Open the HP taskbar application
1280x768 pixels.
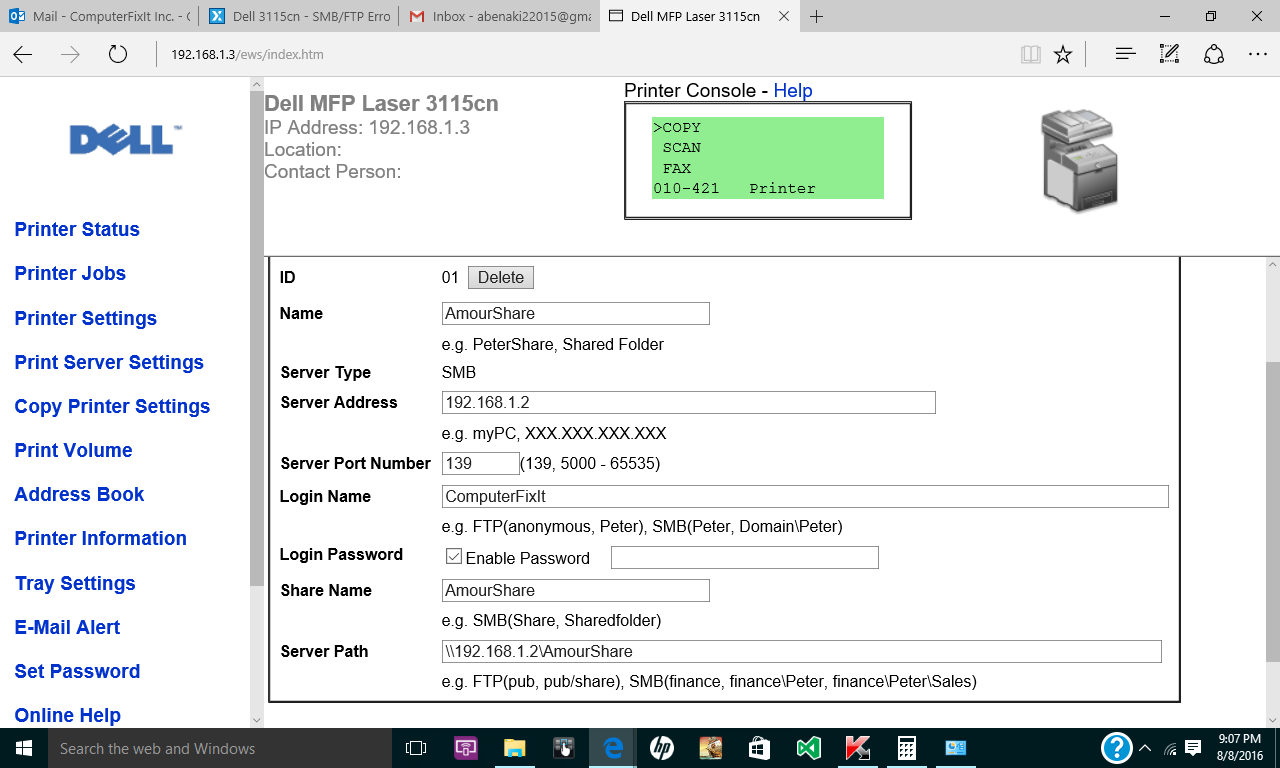[661, 748]
